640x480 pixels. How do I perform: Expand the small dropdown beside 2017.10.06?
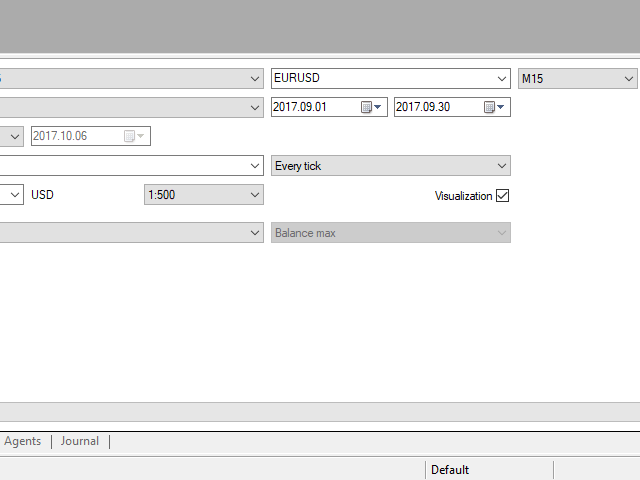click(15, 136)
